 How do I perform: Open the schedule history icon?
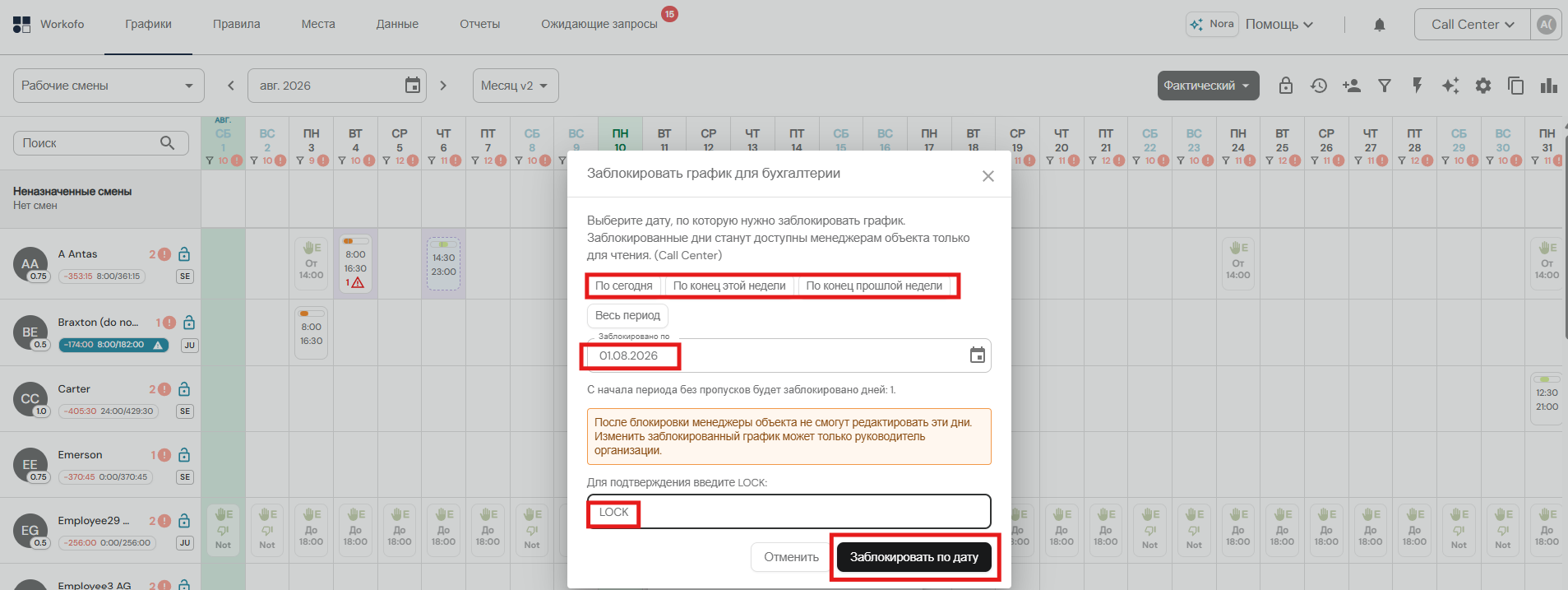pos(1319,86)
